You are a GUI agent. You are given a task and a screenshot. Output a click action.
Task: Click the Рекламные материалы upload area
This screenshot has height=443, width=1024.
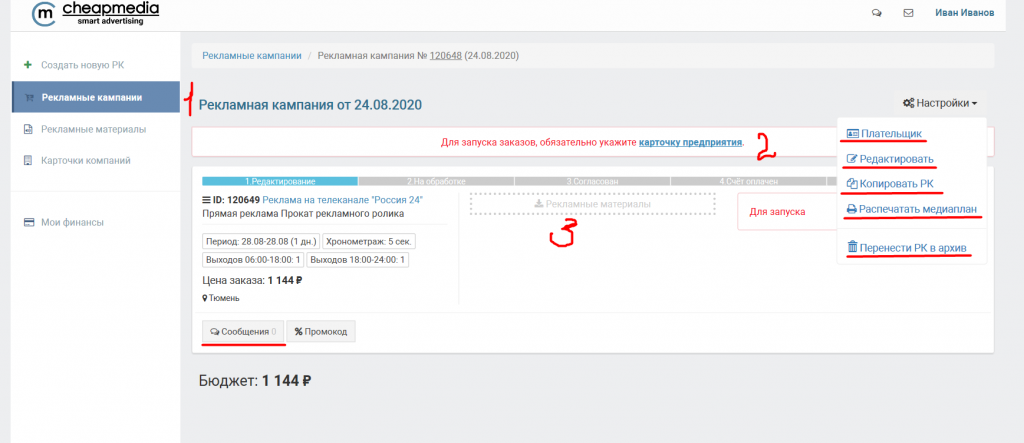tap(593, 204)
